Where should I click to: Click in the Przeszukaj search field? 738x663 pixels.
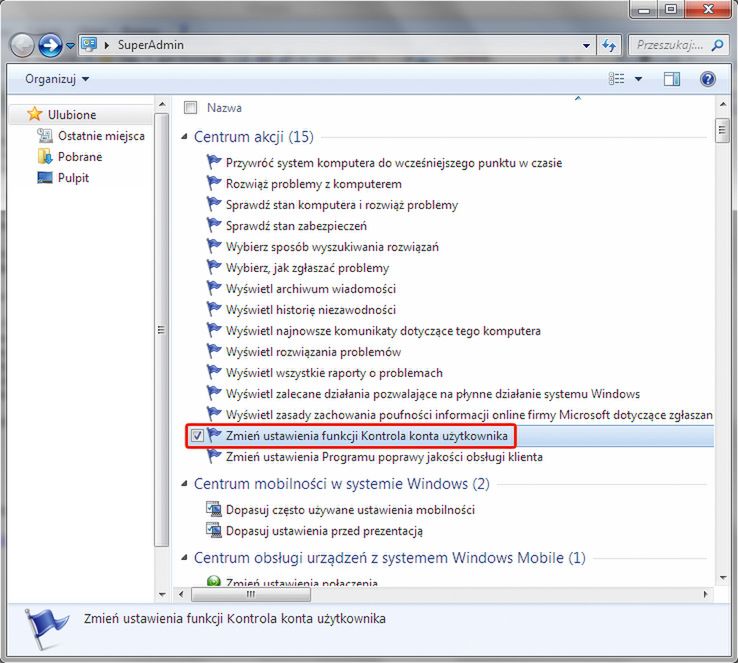point(670,45)
